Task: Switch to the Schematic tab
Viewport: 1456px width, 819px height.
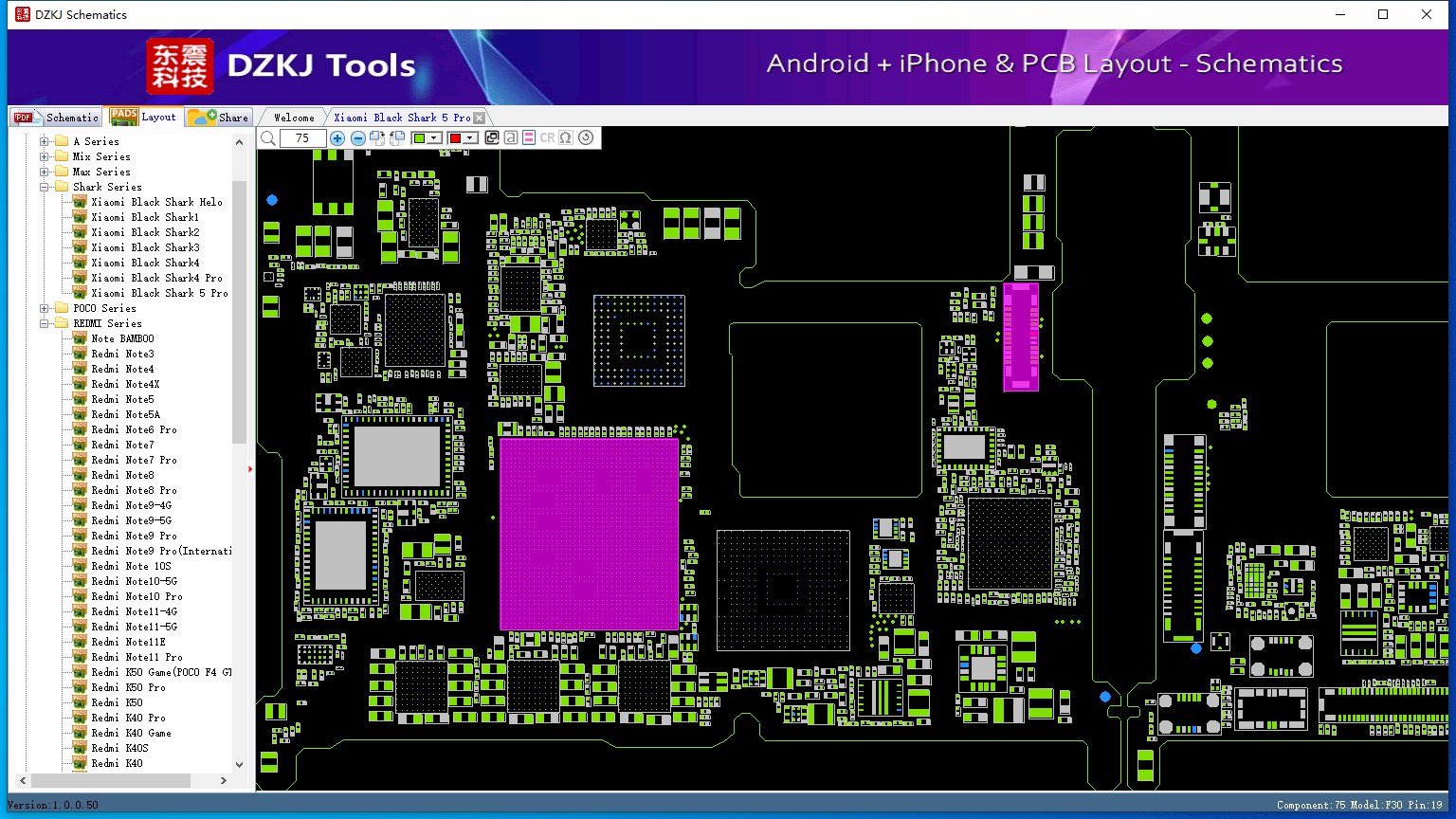Action: pos(56,118)
